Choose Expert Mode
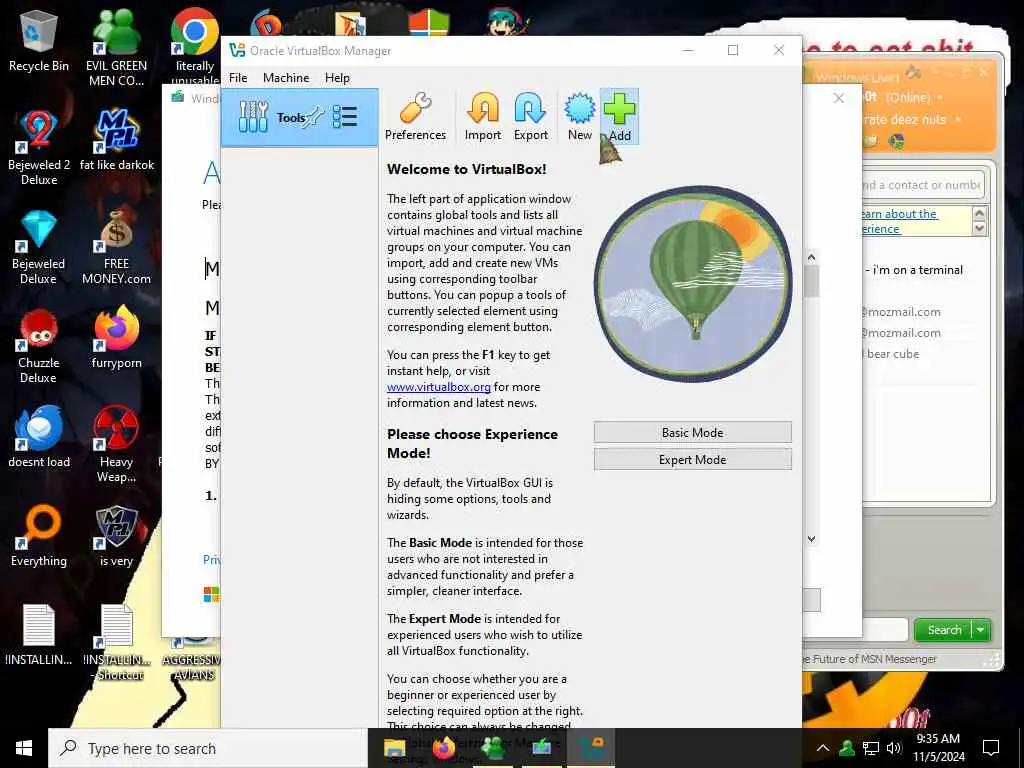 click(x=692, y=459)
